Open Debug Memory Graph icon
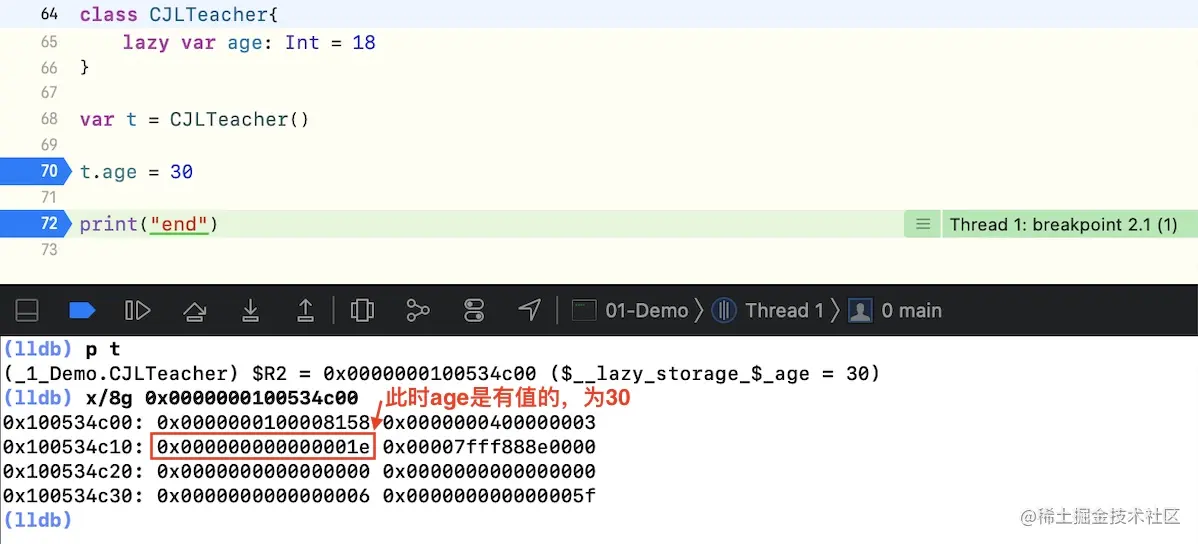This screenshot has width=1198, height=544. point(418,310)
